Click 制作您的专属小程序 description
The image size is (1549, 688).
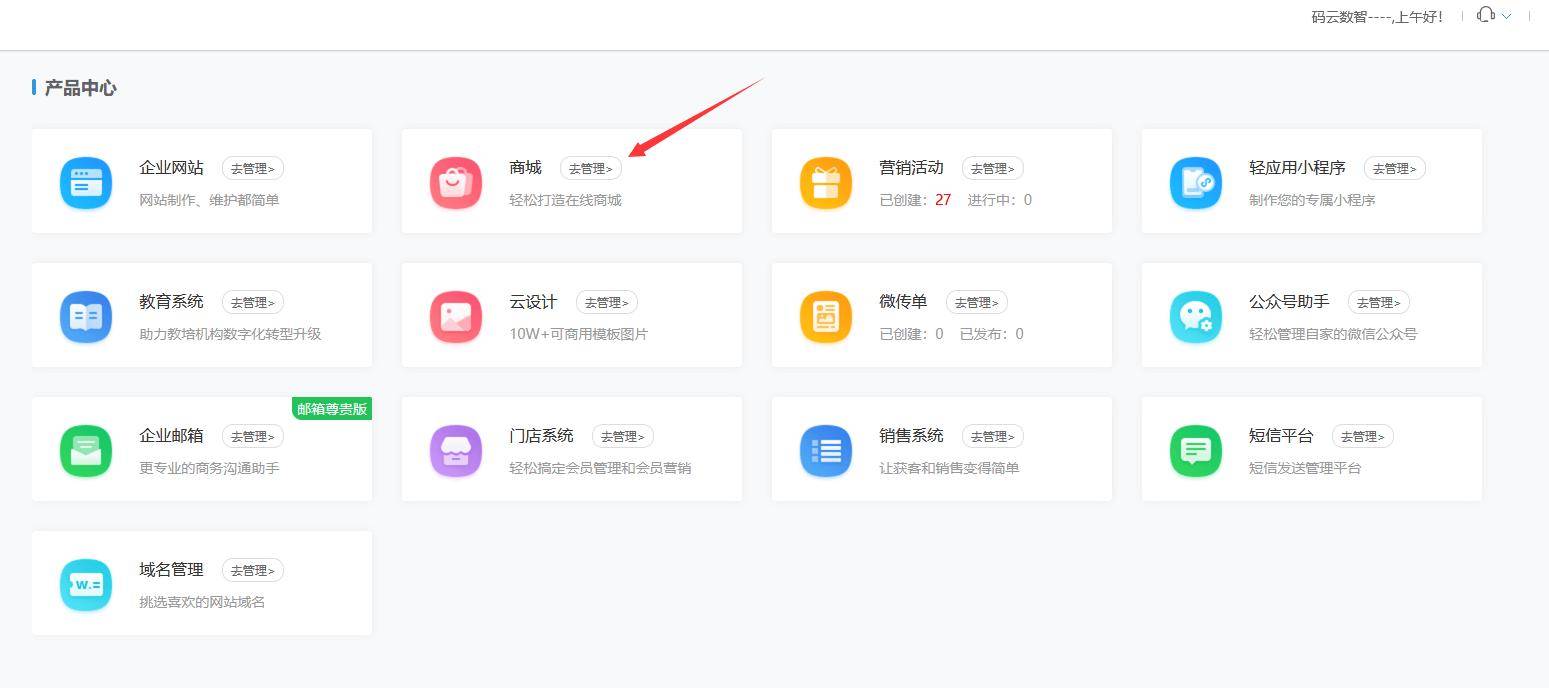(x=1312, y=200)
